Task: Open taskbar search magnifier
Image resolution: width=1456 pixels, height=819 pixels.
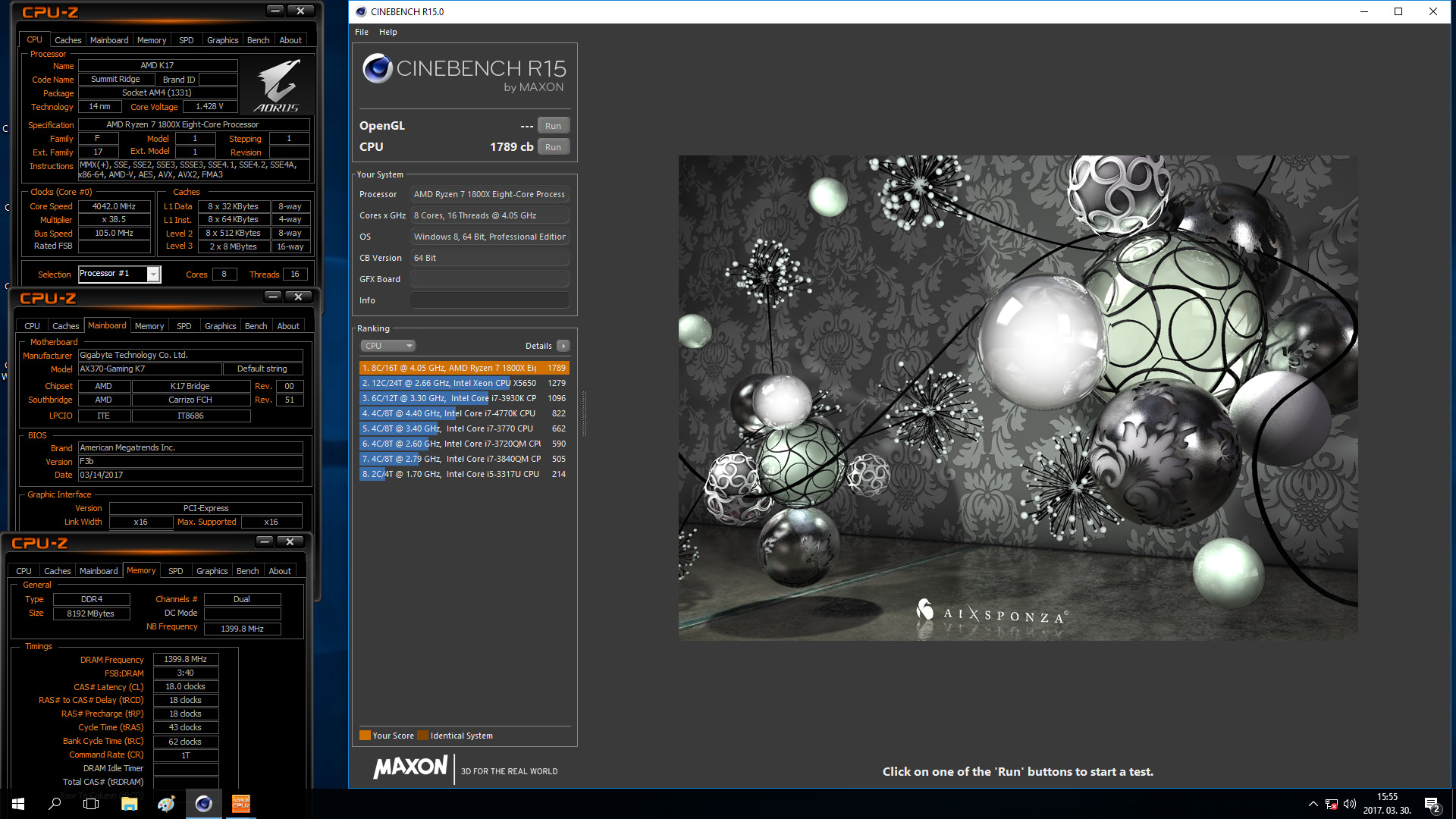Action: pos(55,804)
